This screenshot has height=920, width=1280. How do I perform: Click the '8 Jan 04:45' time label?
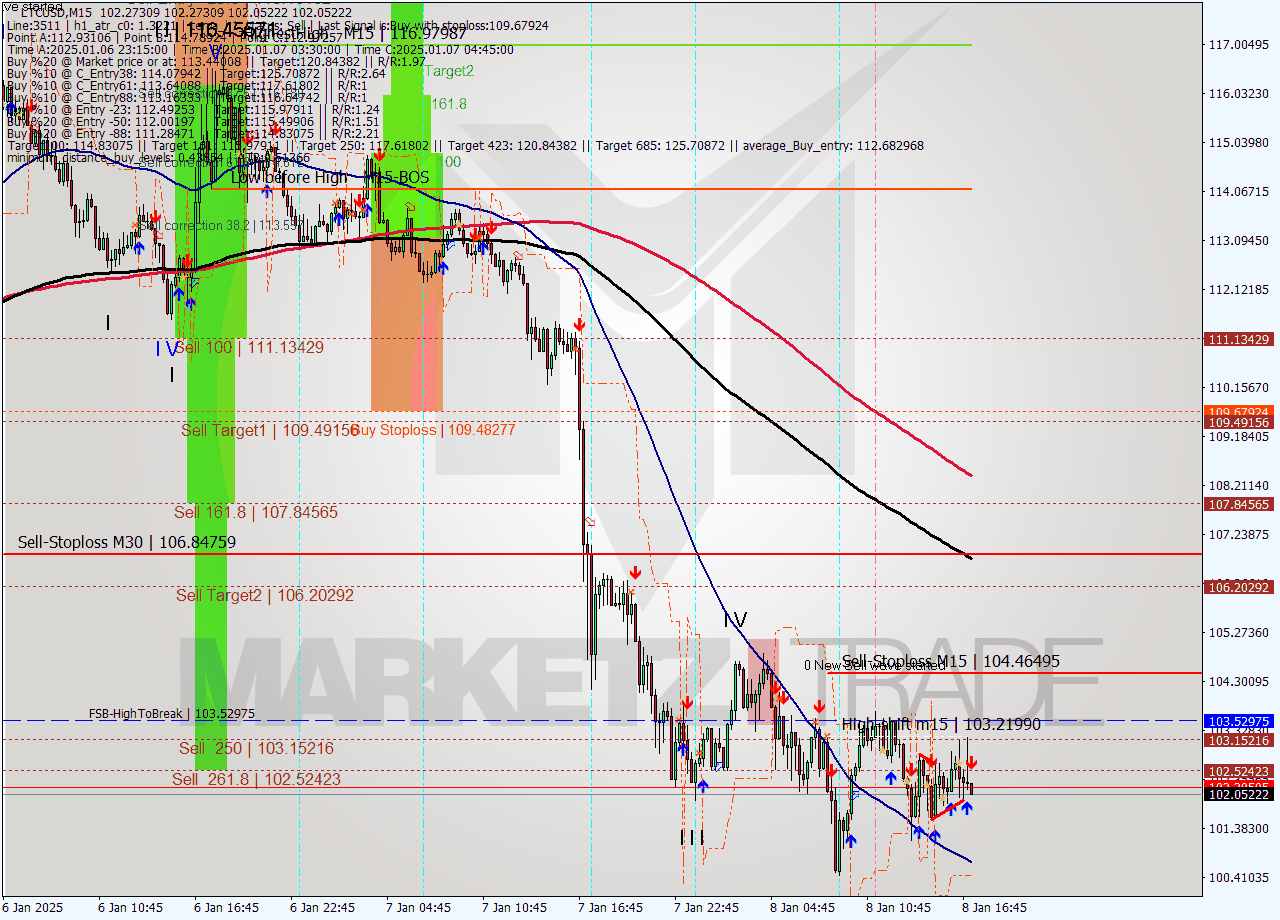(x=803, y=908)
